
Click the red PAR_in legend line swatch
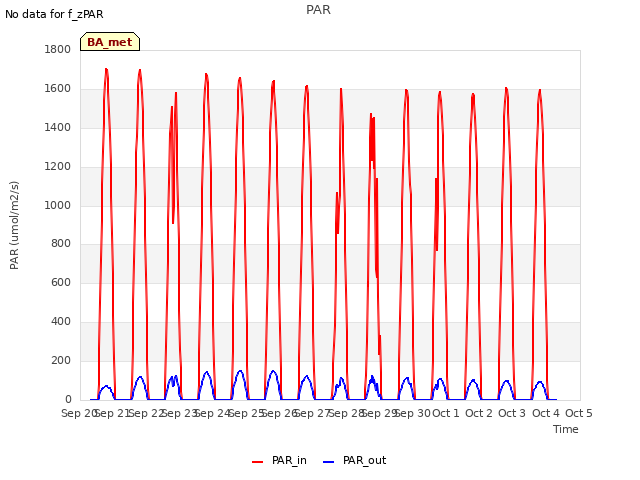point(258,462)
